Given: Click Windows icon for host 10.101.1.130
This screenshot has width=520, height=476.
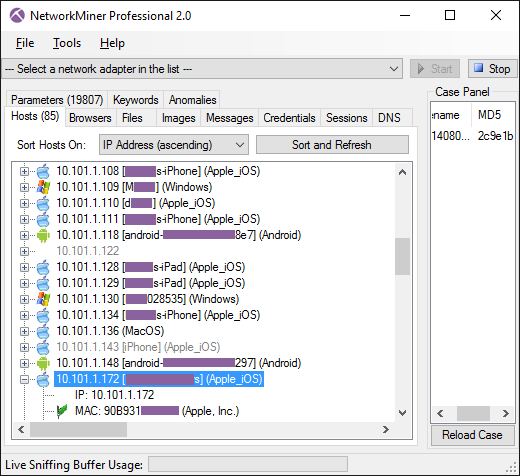Looking at the screenshot, I should coord(43,299).
